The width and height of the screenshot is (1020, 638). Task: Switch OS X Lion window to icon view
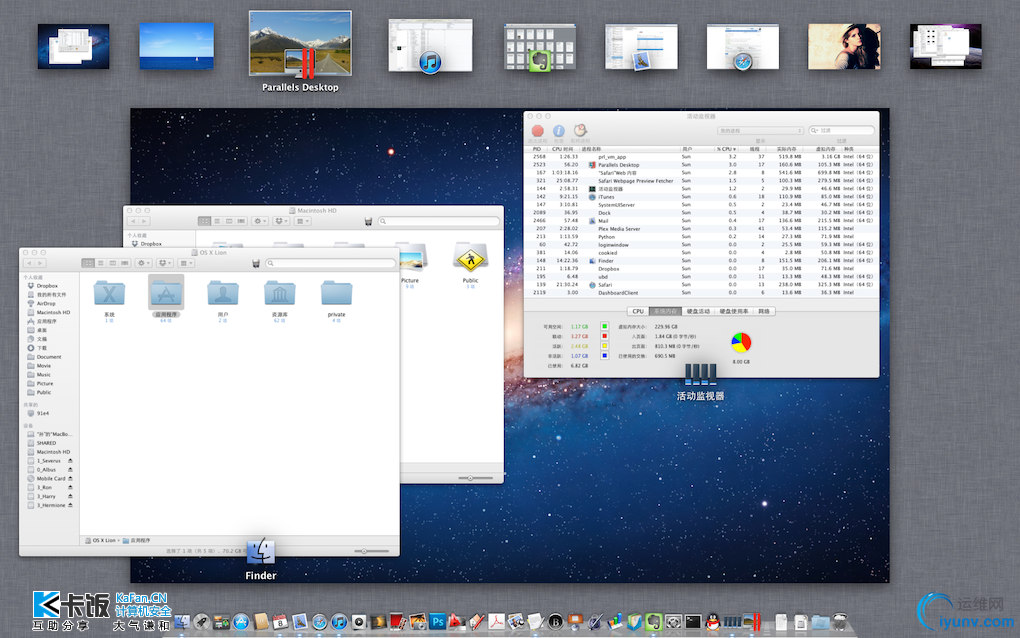point(88,263)
